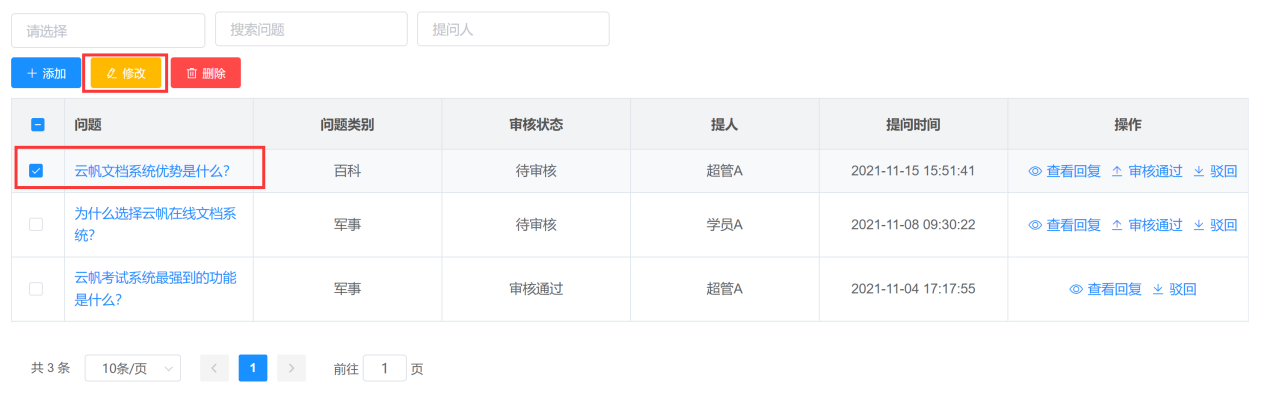The image size is (1268, 411).
Task: Focus the 搜索问题 search field
Action: (x=311, y=30)
